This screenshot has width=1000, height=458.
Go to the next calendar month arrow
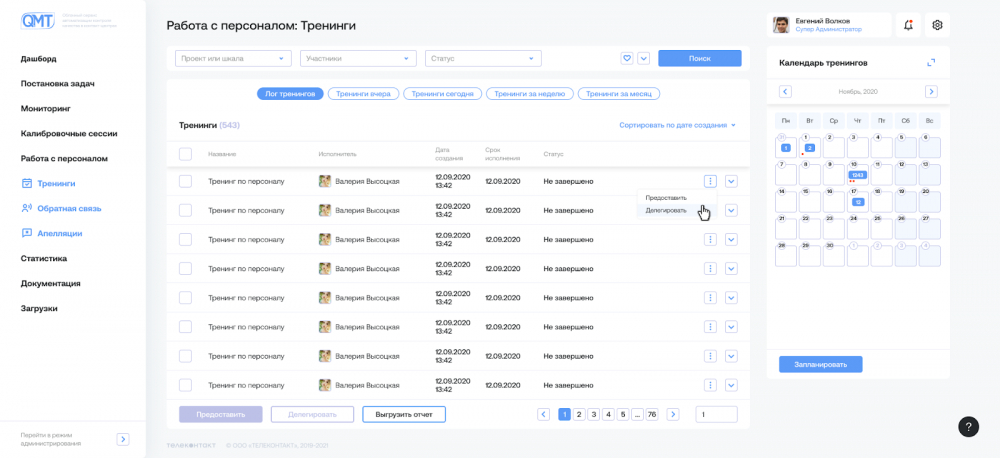[931, 92]
